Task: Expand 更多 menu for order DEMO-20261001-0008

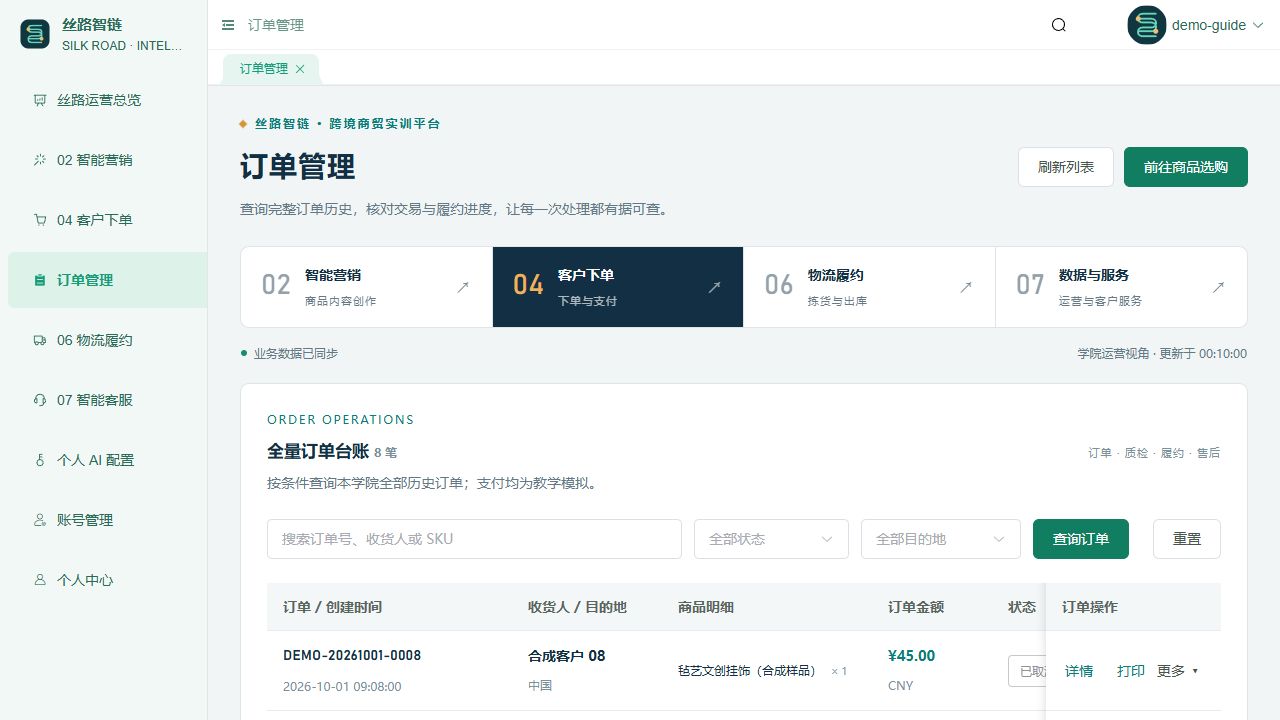Action: [1177, 671]
